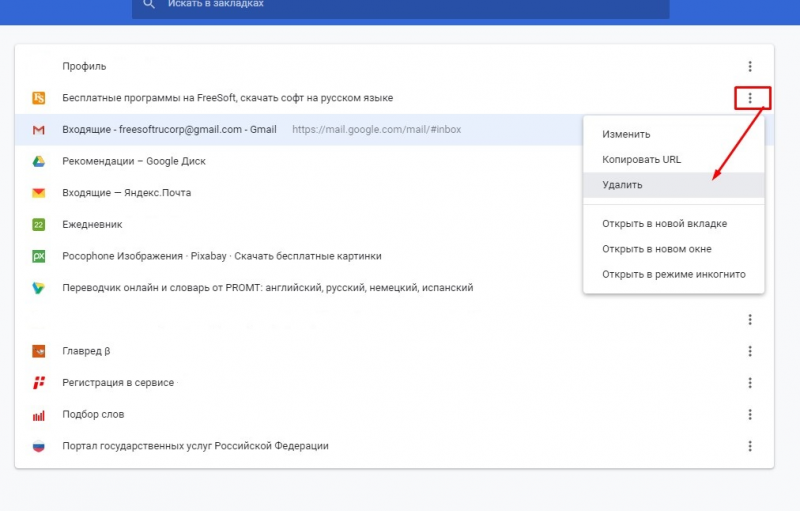Image resolution: width=800 pixels, height=511 pixels.
Task: Click the Pixabay favicon
Action: (39, 256)
